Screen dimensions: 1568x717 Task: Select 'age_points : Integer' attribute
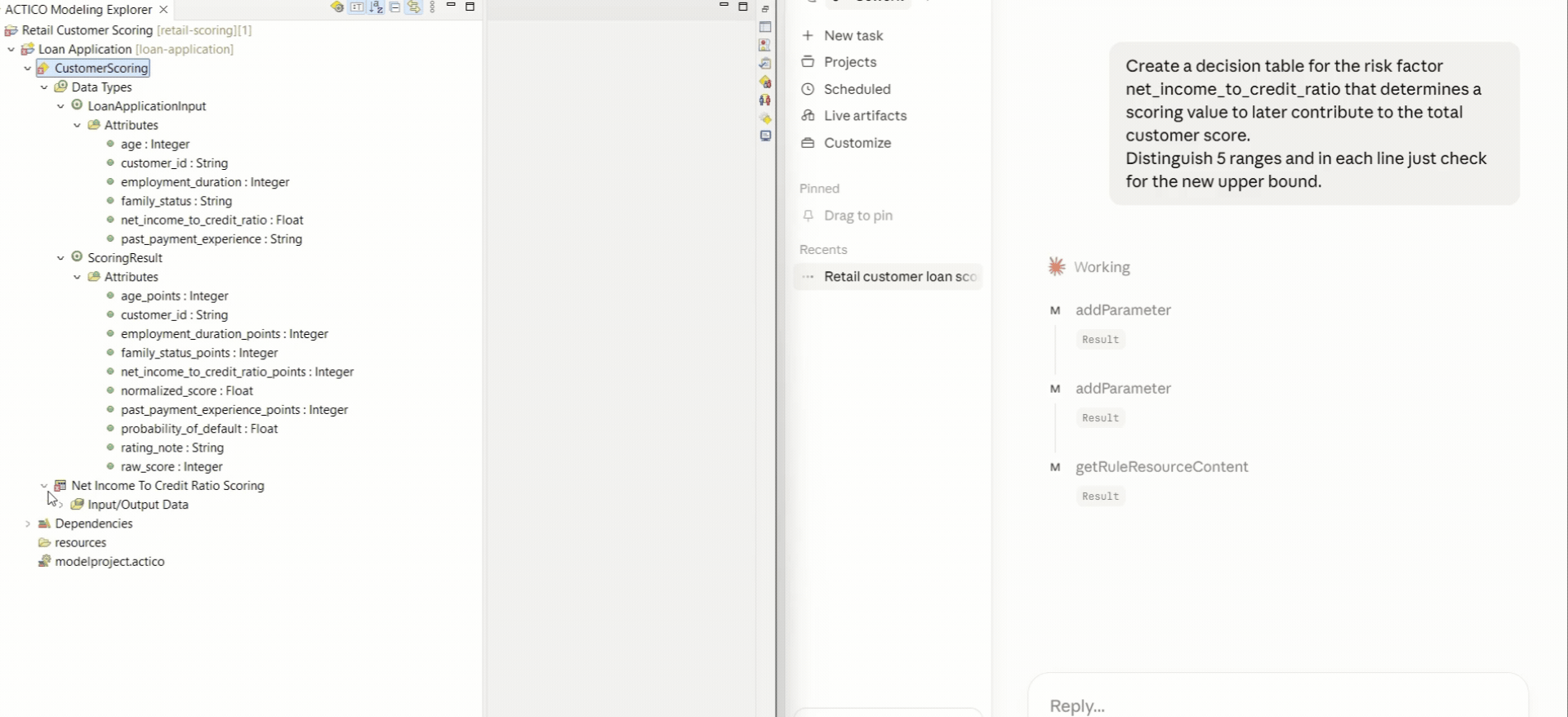[x=175, y=296]
